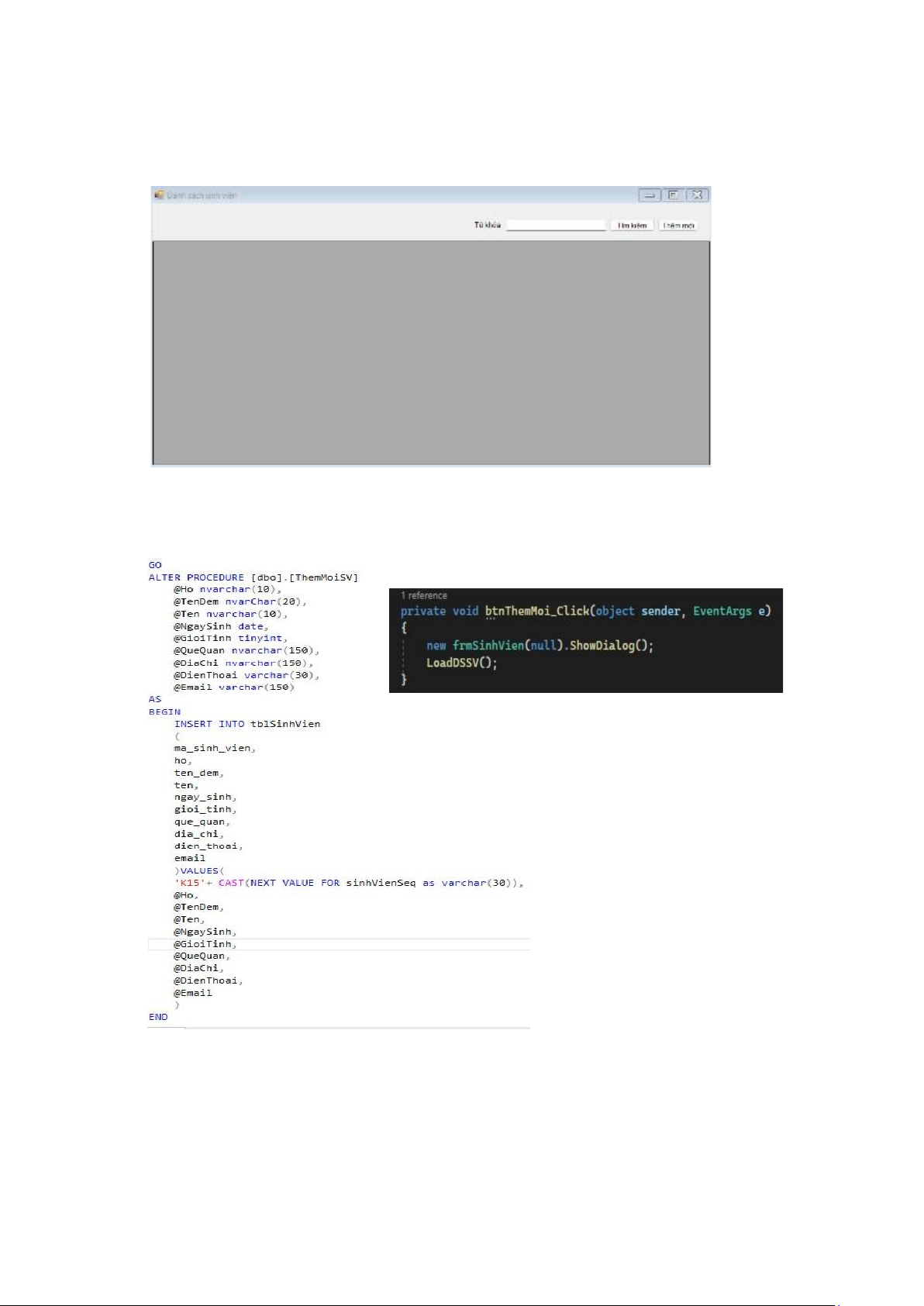Screen dimensions: 924x1306
Task: Click the form's application icon in title bar
Action: coord(159,195)
